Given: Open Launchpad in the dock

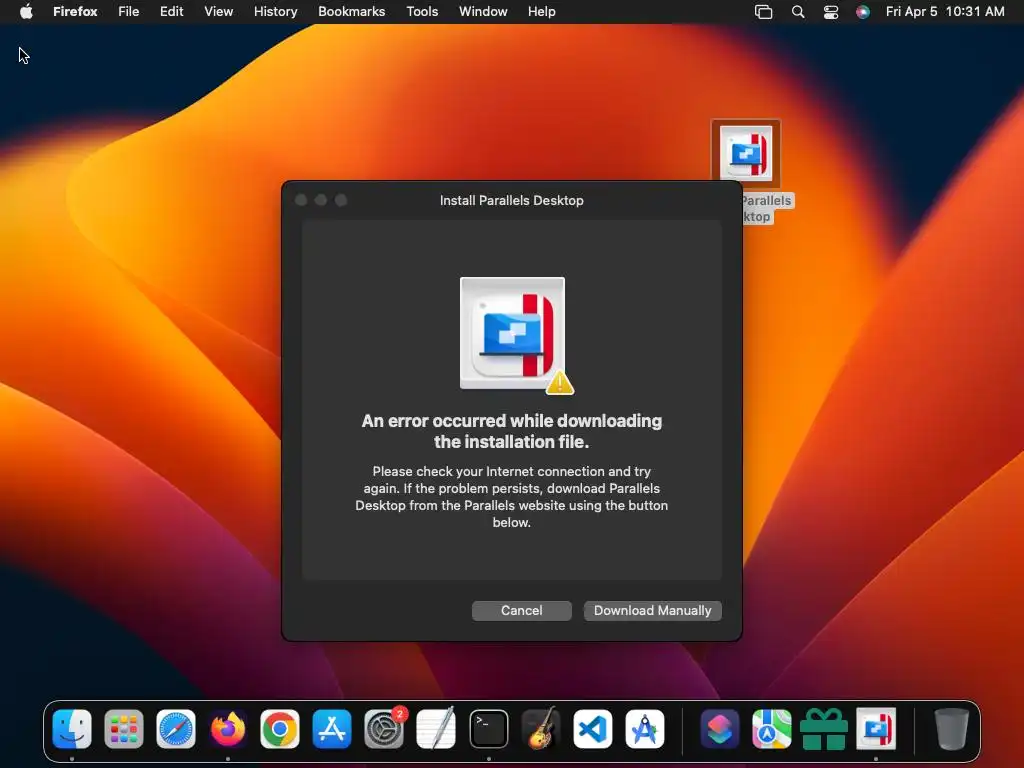Looking at the screenshot, I should [x=123, y=729].
